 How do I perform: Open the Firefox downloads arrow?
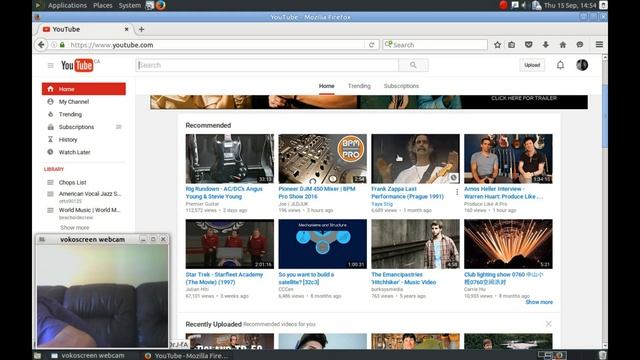pos(546,45)
